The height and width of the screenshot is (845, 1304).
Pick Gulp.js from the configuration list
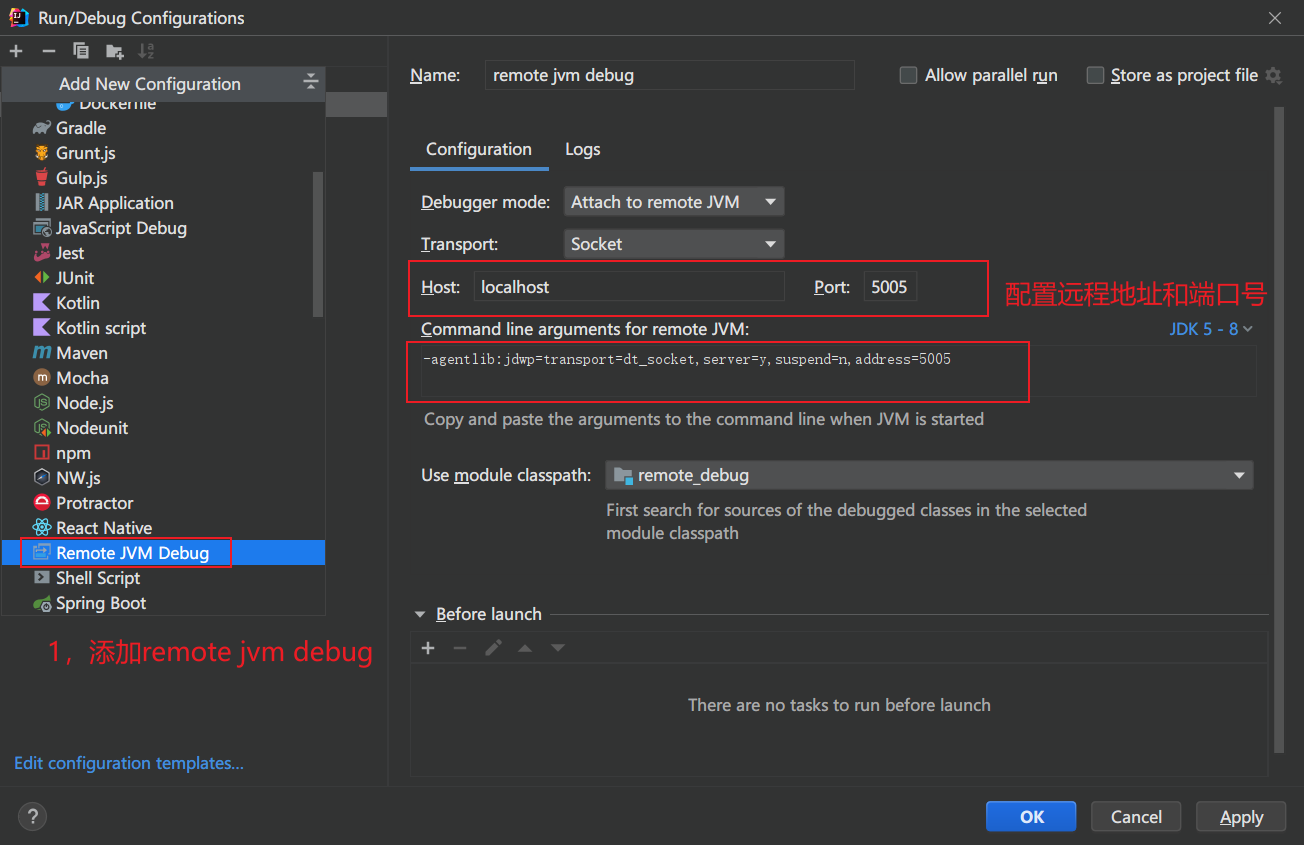coord(163,178)
